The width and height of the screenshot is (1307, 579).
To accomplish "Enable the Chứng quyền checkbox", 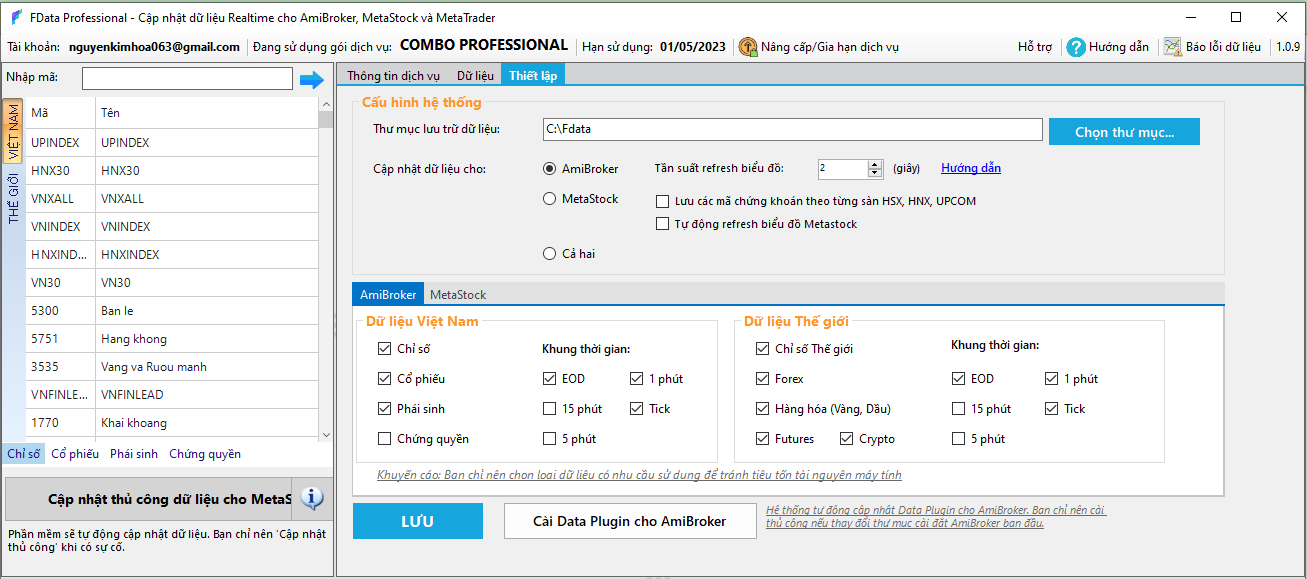I will [385, 439].
